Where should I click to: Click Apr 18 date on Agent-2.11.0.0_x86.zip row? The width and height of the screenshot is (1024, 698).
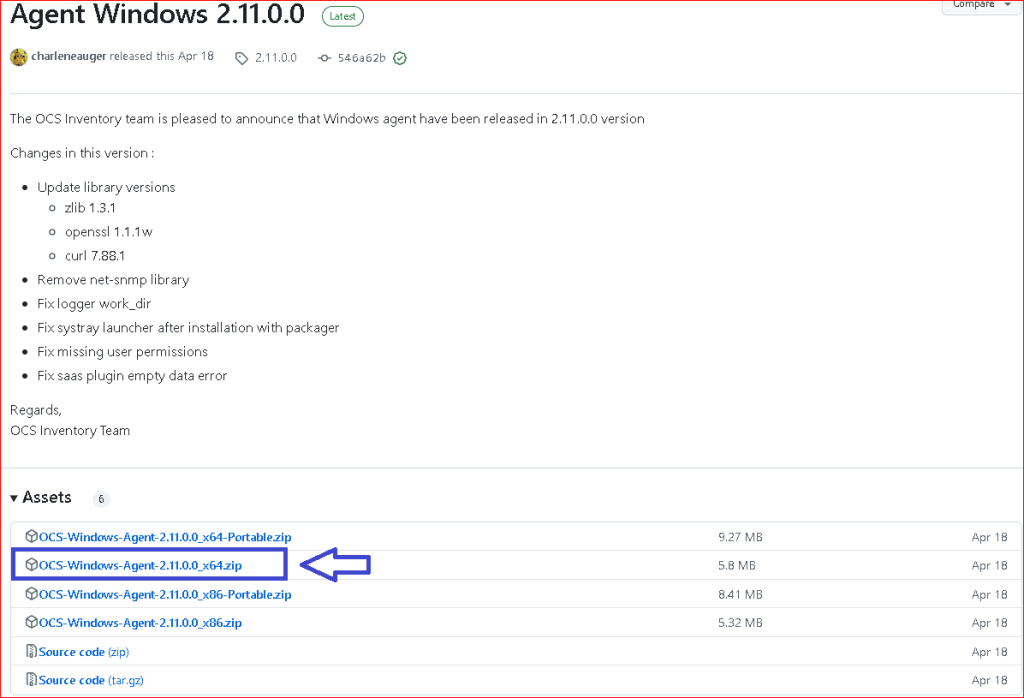click(989, 624)
